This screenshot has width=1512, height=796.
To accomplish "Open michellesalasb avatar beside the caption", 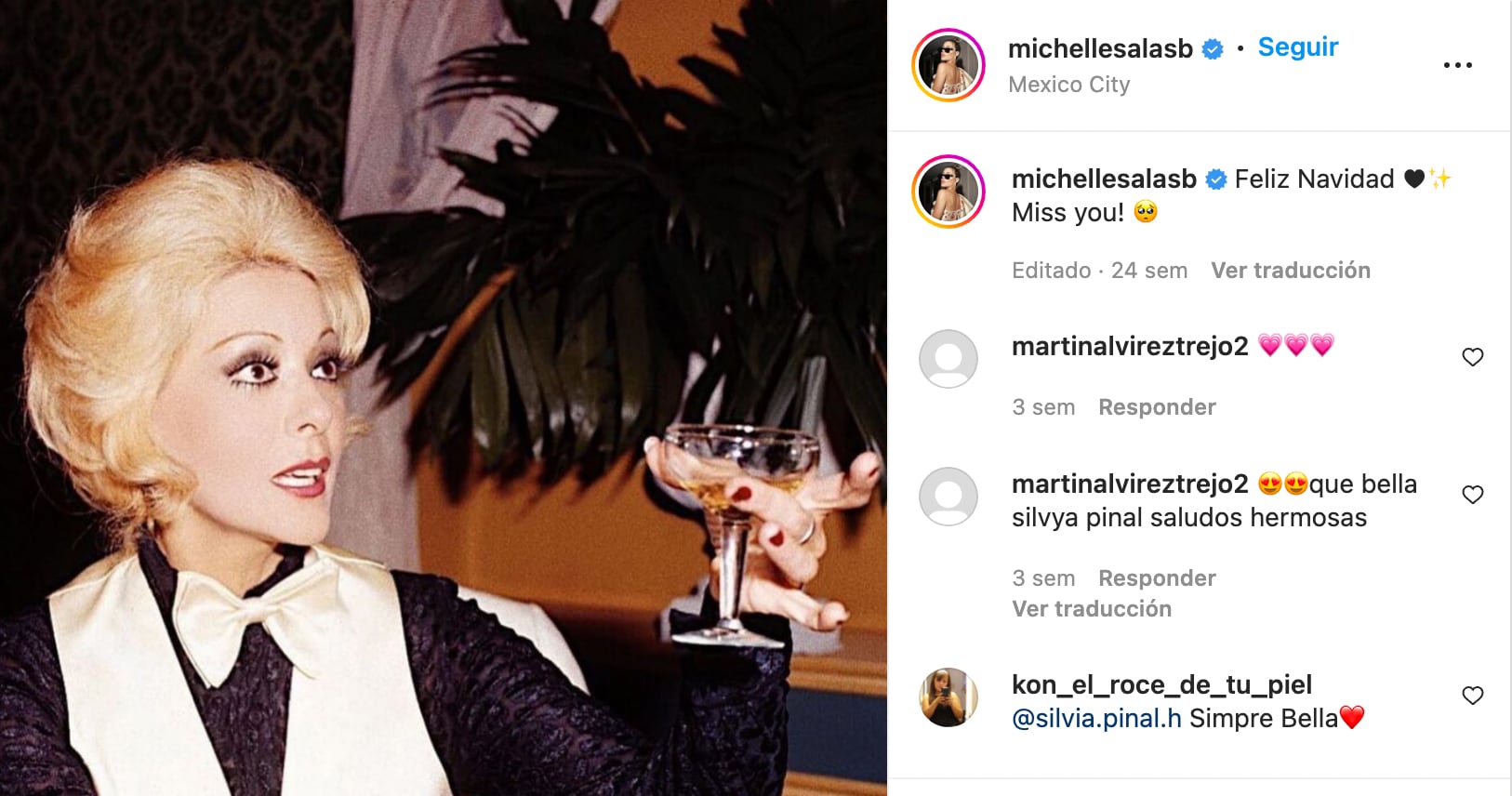I will tap(948, 192).
